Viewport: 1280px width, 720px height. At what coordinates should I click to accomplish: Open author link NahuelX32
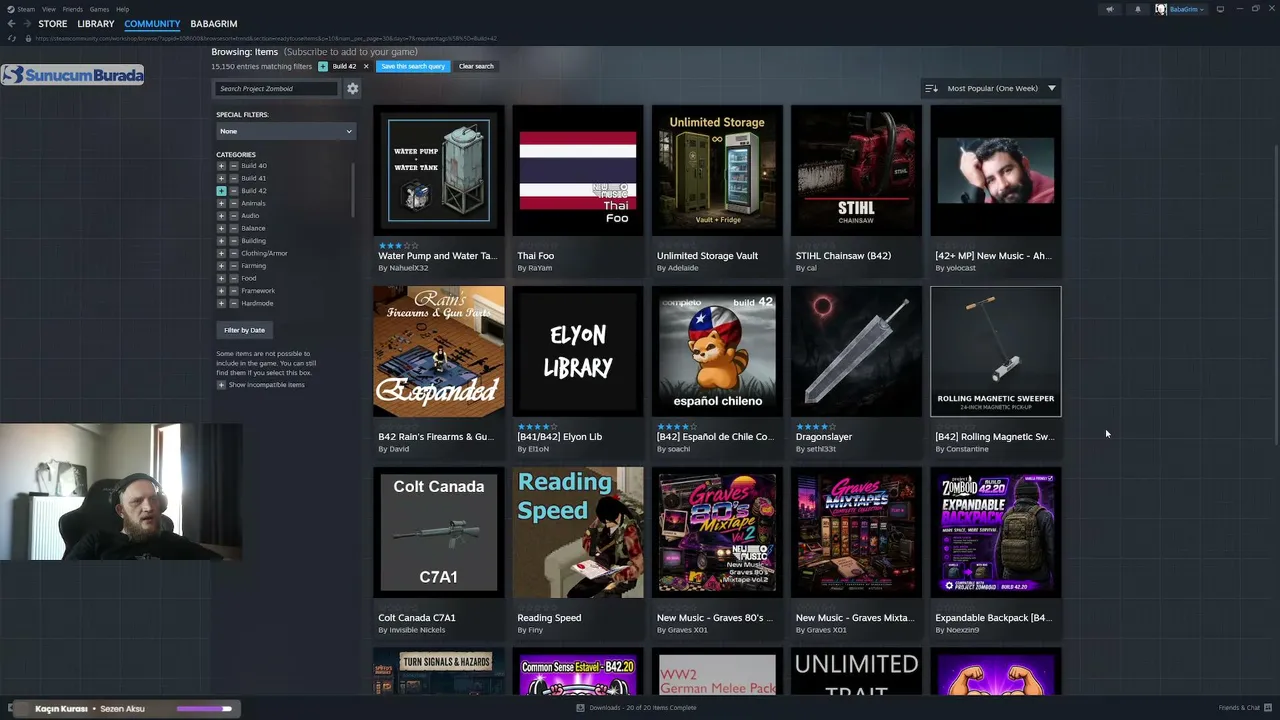pos(409,268)
